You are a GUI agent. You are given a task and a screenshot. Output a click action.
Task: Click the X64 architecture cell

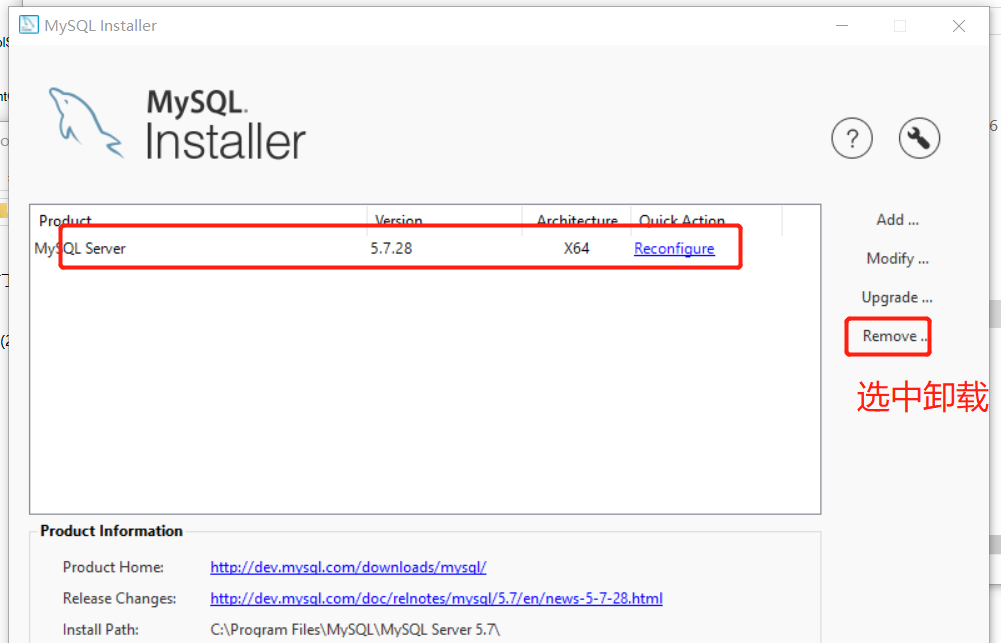576,248
